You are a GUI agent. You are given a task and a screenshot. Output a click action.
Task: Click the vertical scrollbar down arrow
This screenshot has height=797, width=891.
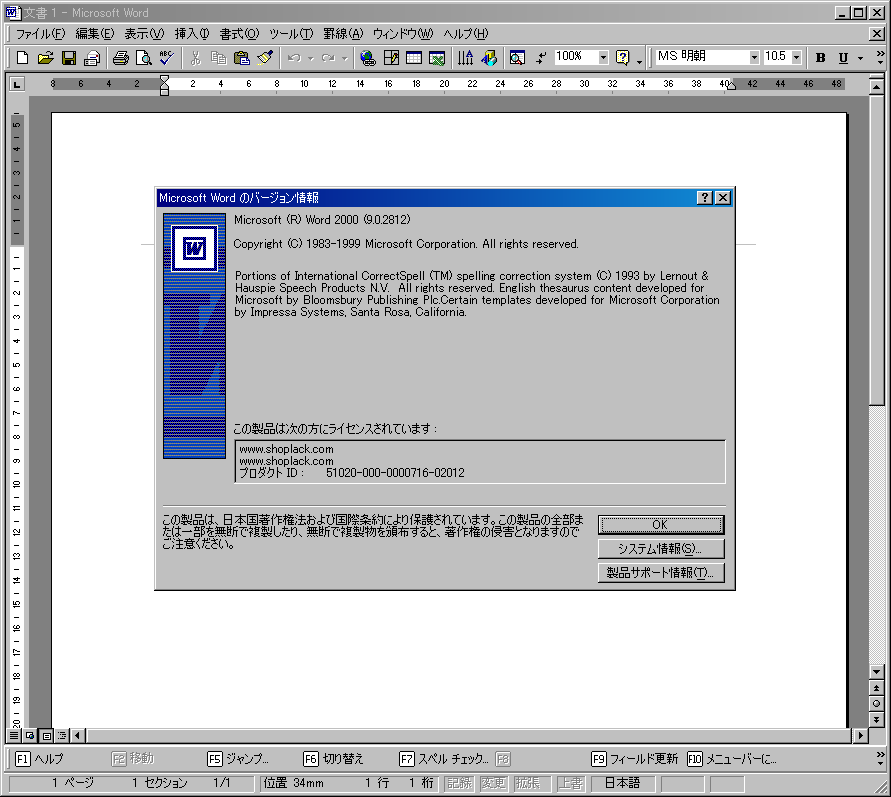click(877, 671)
